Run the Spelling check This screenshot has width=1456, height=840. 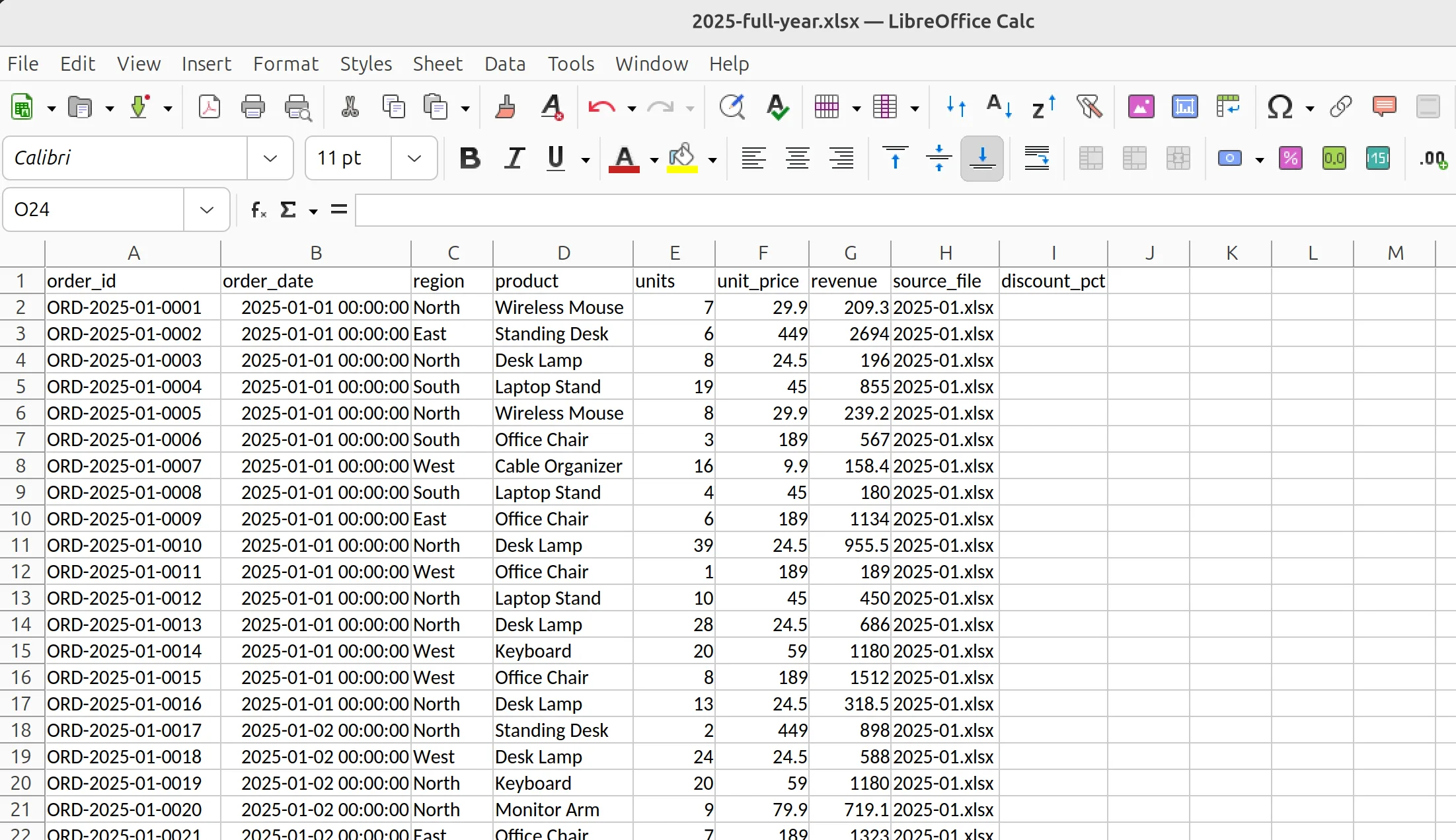pos(777,106)
